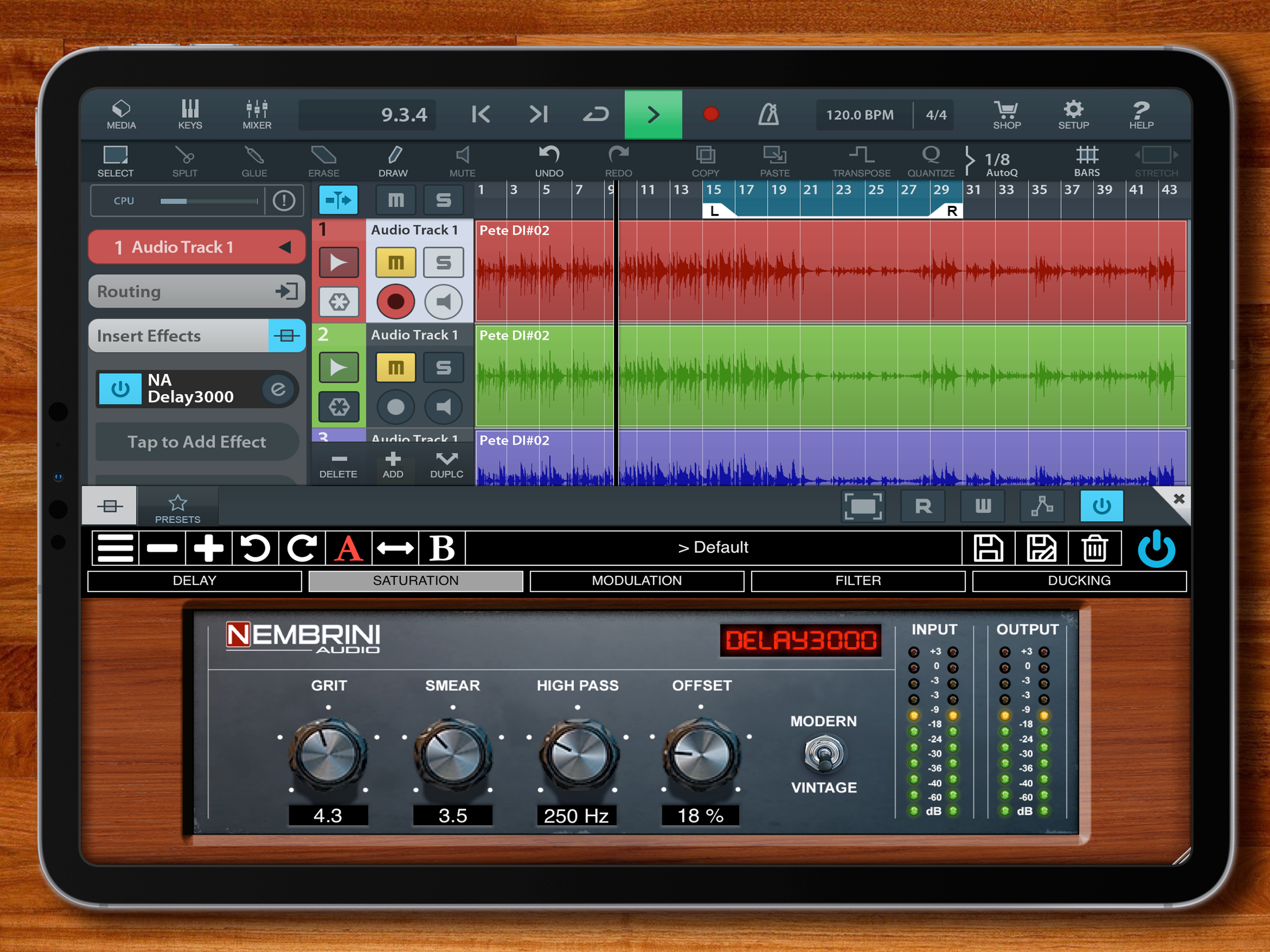Click the SMEAR knob

pos(453,755)
